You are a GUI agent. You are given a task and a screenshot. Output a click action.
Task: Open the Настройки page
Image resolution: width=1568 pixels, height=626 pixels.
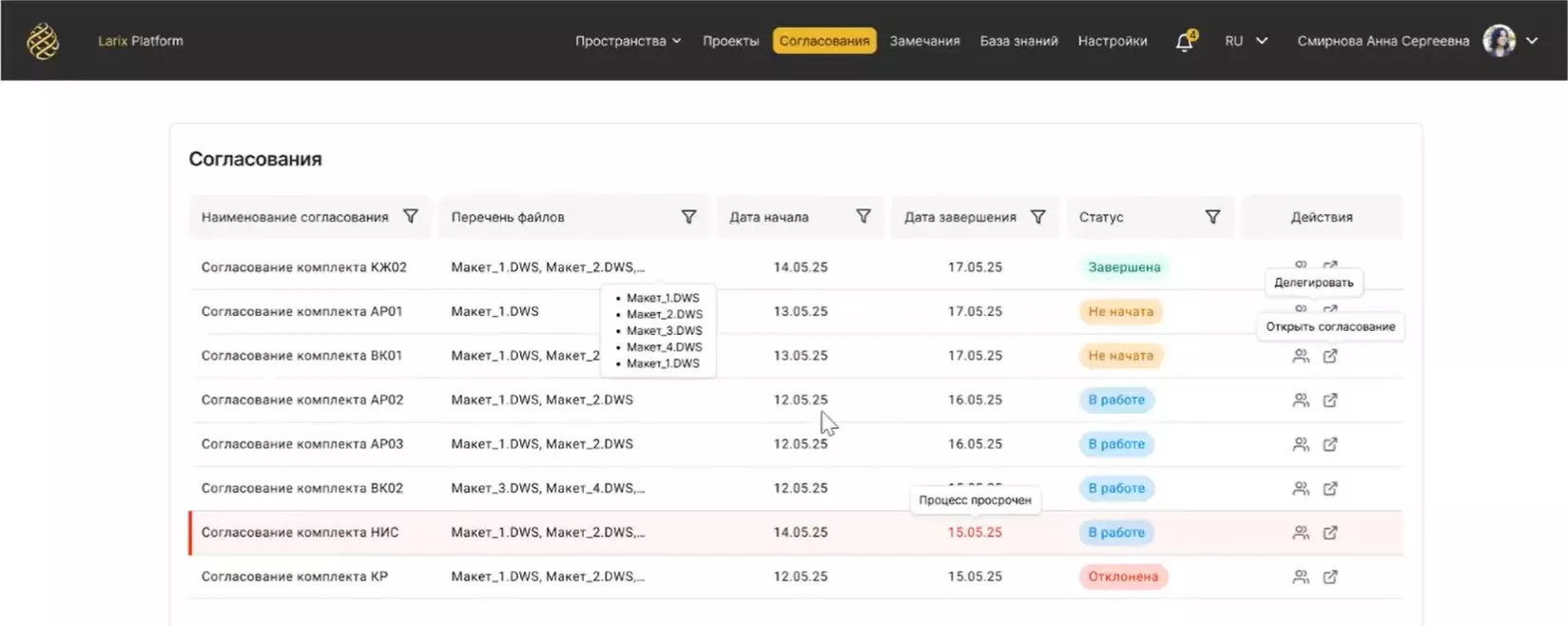click(x=1112, y=41)
